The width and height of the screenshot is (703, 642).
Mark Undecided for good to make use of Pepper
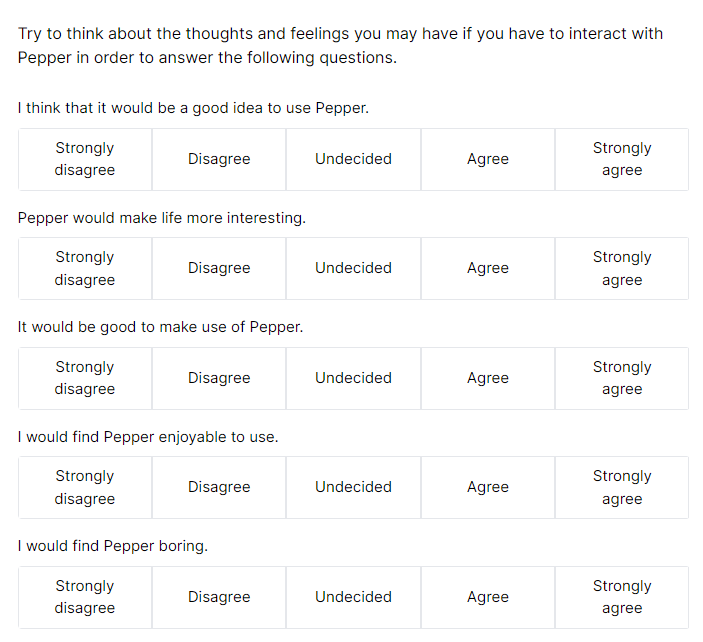353,378
